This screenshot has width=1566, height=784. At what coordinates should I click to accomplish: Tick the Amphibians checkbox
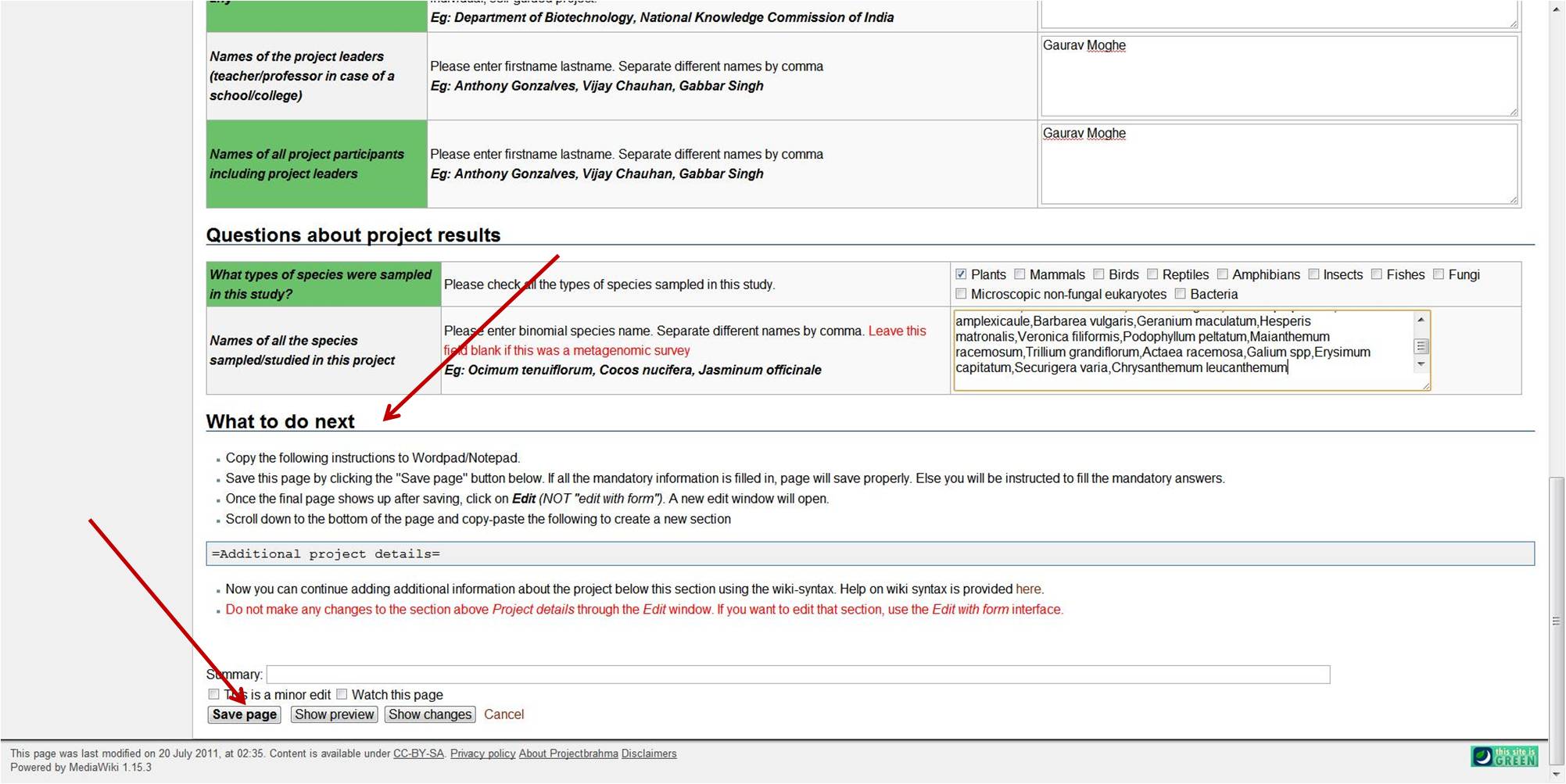[1223, 274]
